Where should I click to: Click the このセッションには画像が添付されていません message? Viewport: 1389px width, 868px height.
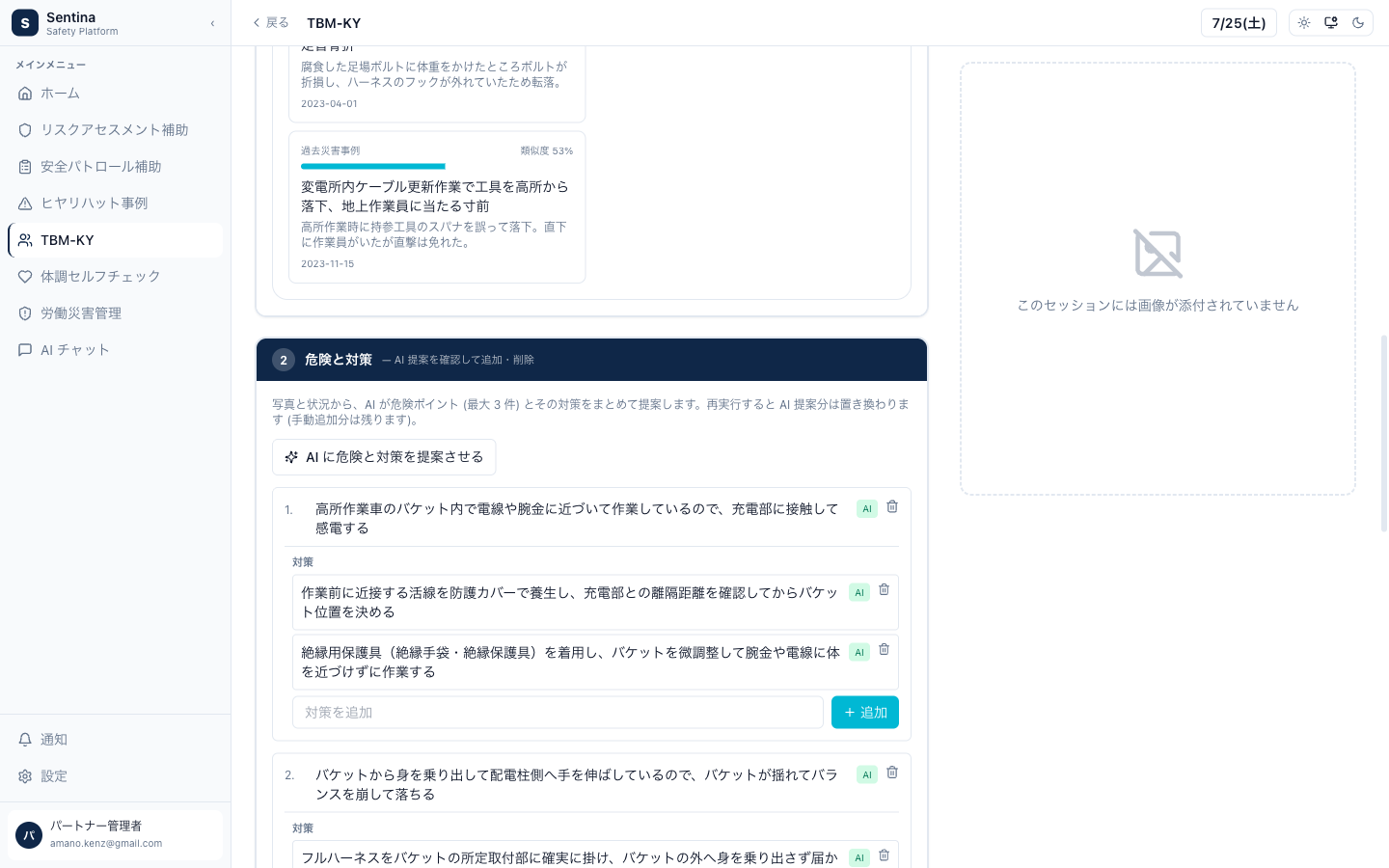(x=1157, y=306)
